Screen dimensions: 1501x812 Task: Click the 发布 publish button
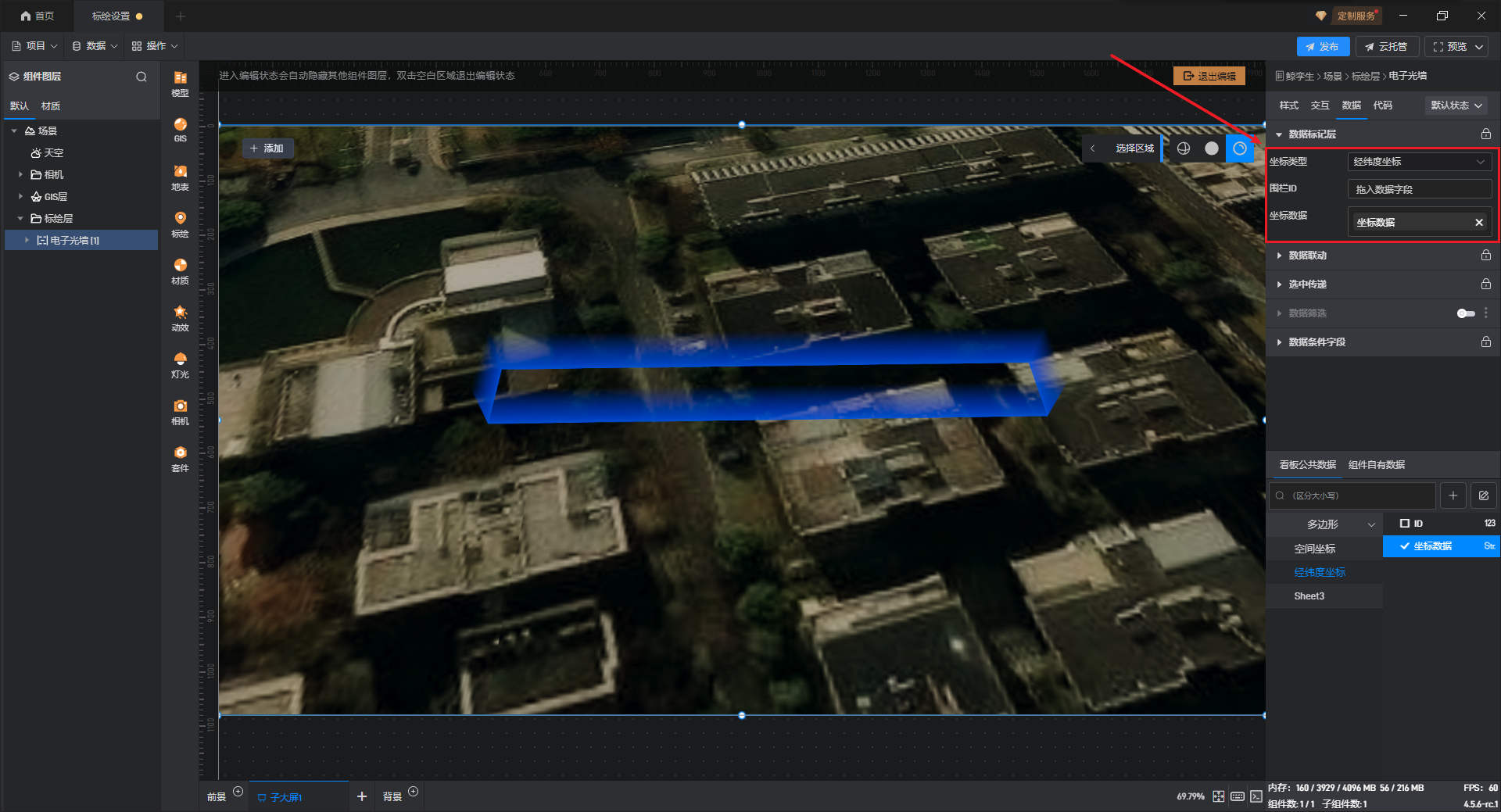click(x=1323, y=47)
